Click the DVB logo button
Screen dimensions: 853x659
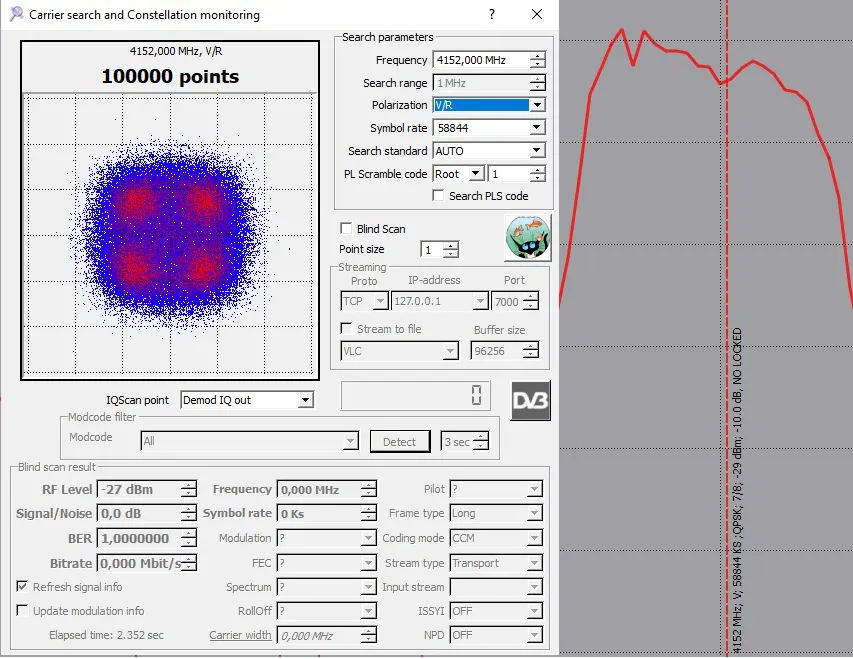point(530,400)
